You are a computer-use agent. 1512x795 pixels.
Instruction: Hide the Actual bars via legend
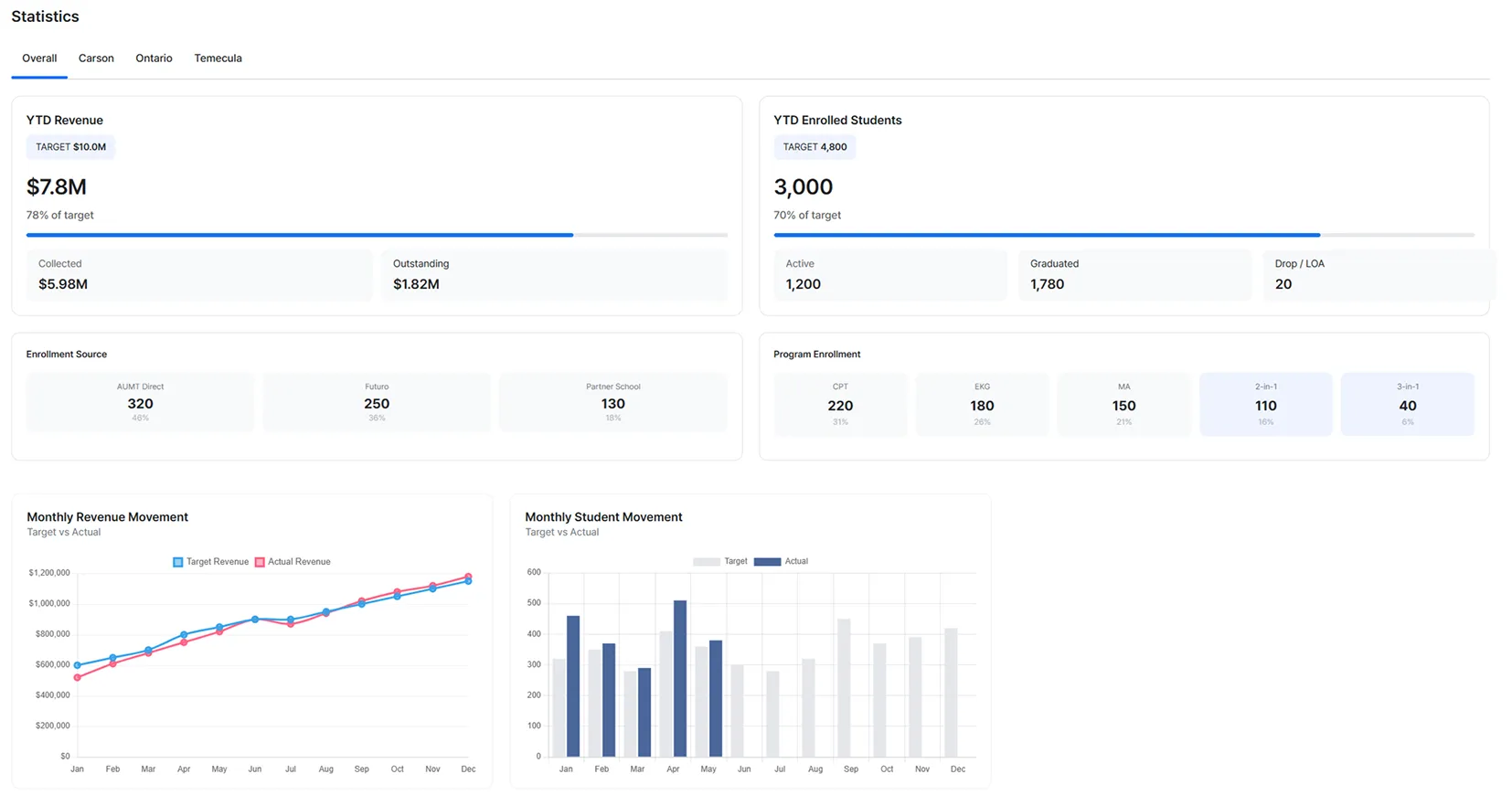pyautogui.click(x=767, y=562)
